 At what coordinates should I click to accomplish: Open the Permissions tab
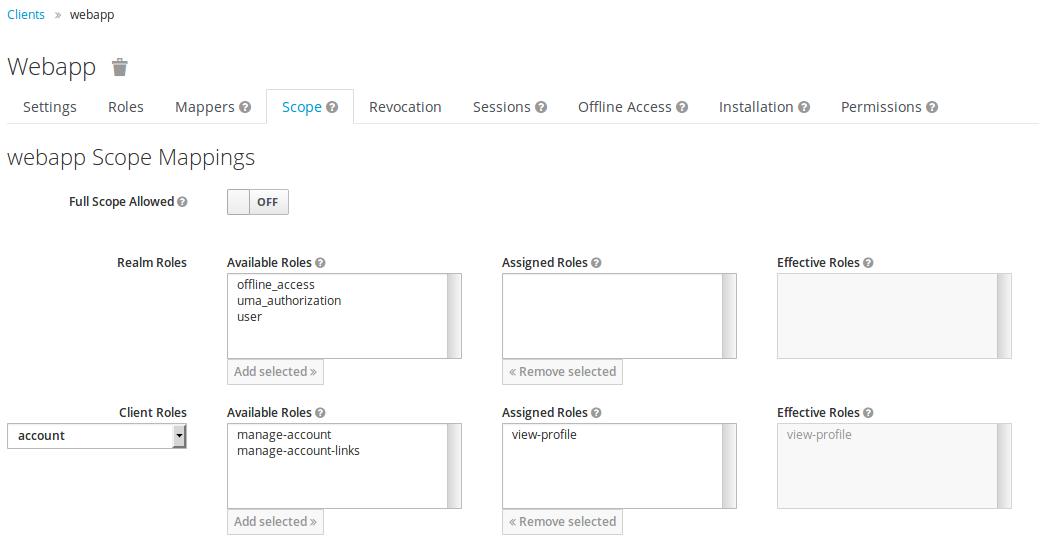[881, 107]
